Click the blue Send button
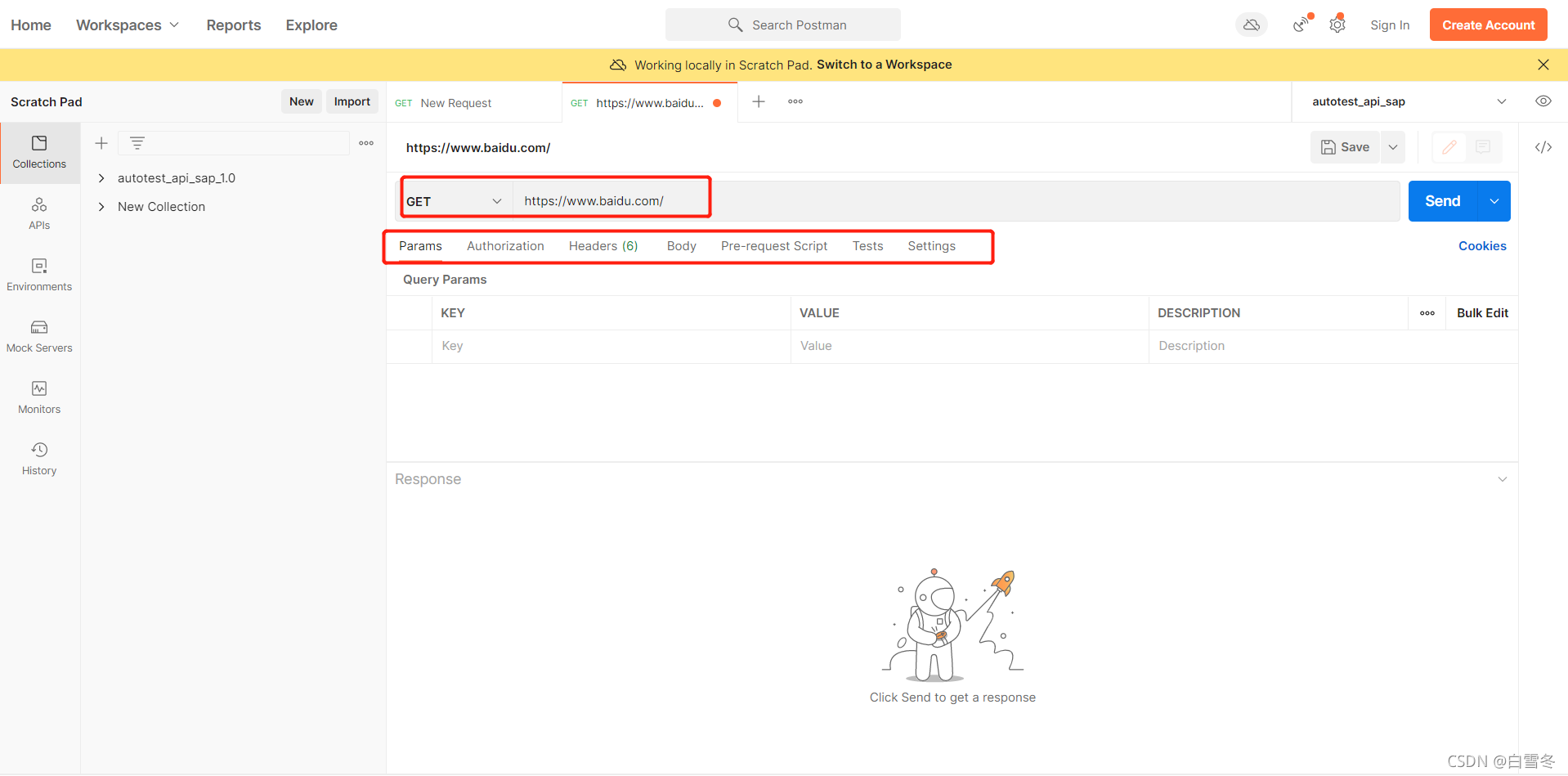The height and width of the screenshot is (776, 1568). (x=1443, y=201)
